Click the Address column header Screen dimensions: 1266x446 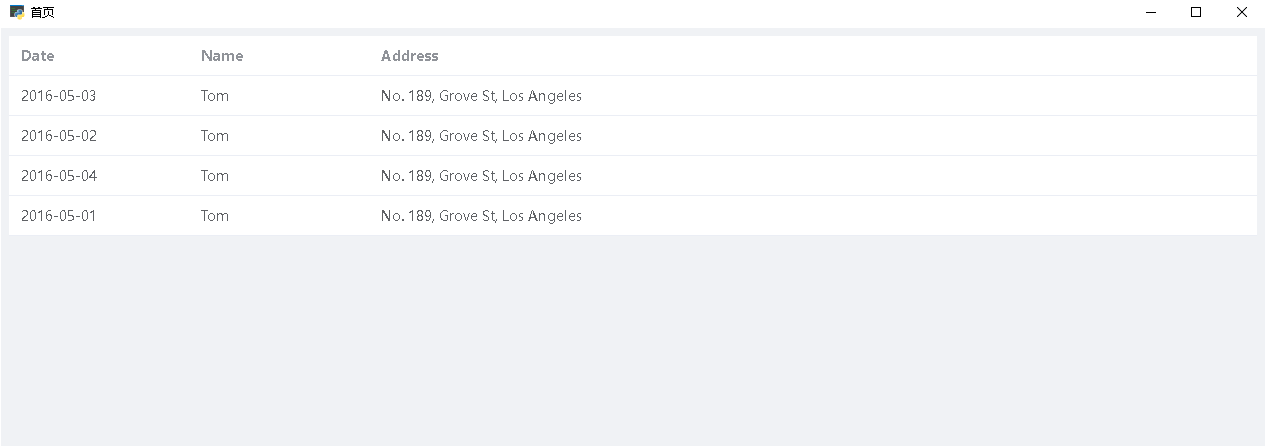coord(410,56)
